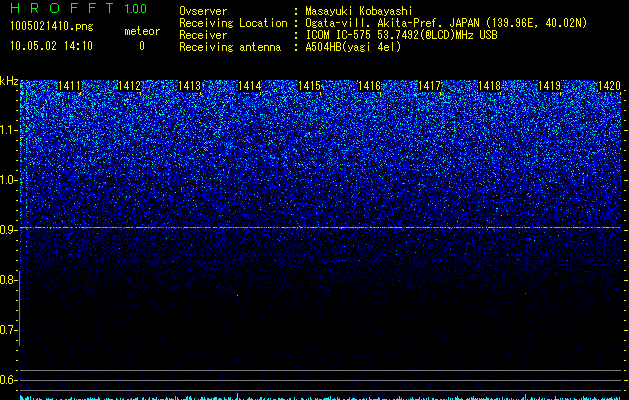Select antenna value A504HB(yagi 4el)
This screenshot has width=629, height=400.
pos(353,47)
